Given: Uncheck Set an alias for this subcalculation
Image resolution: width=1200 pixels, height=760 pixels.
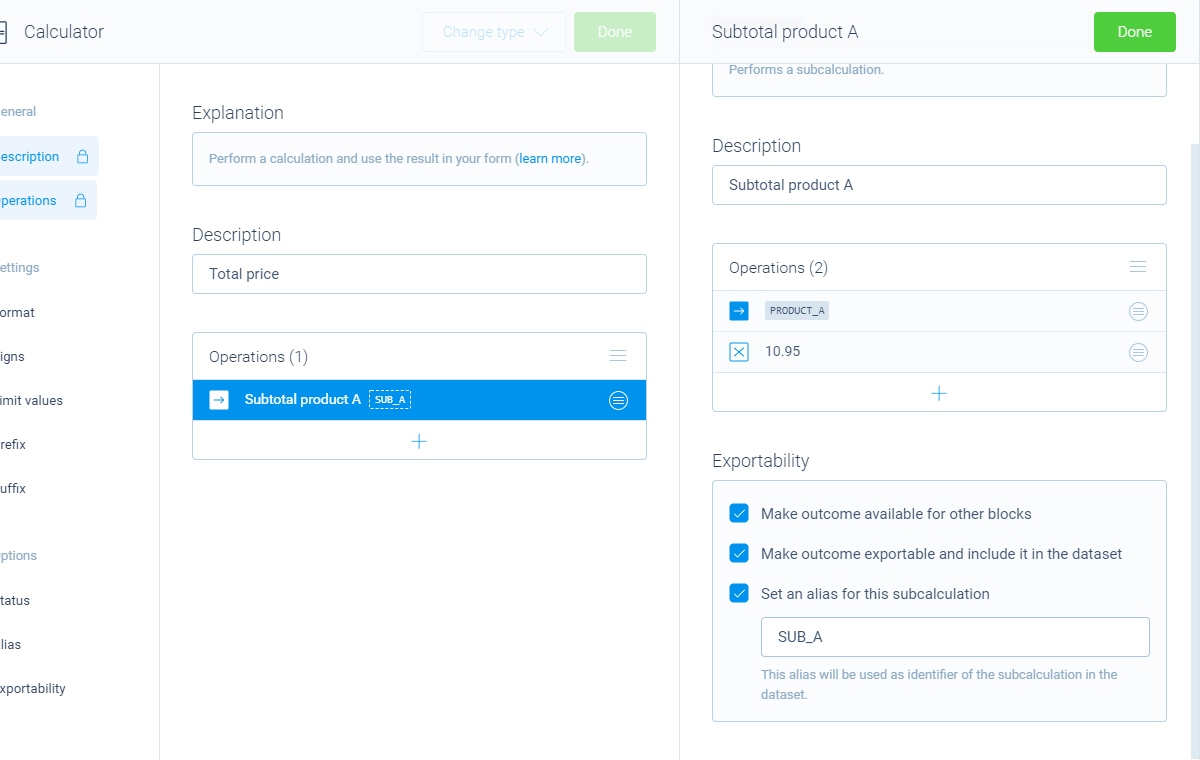Looking at the screenshot, I should coord(739,594).
